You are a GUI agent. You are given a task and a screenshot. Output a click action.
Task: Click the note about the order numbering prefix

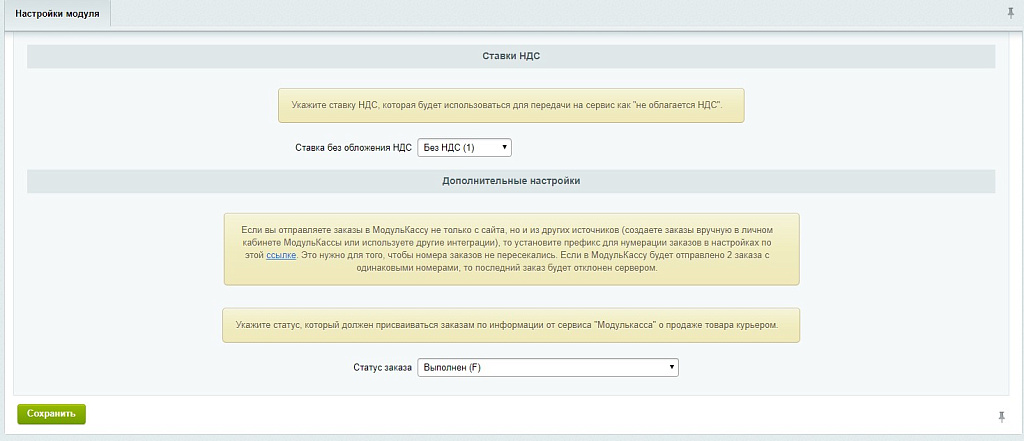click(x=511, y=249)
